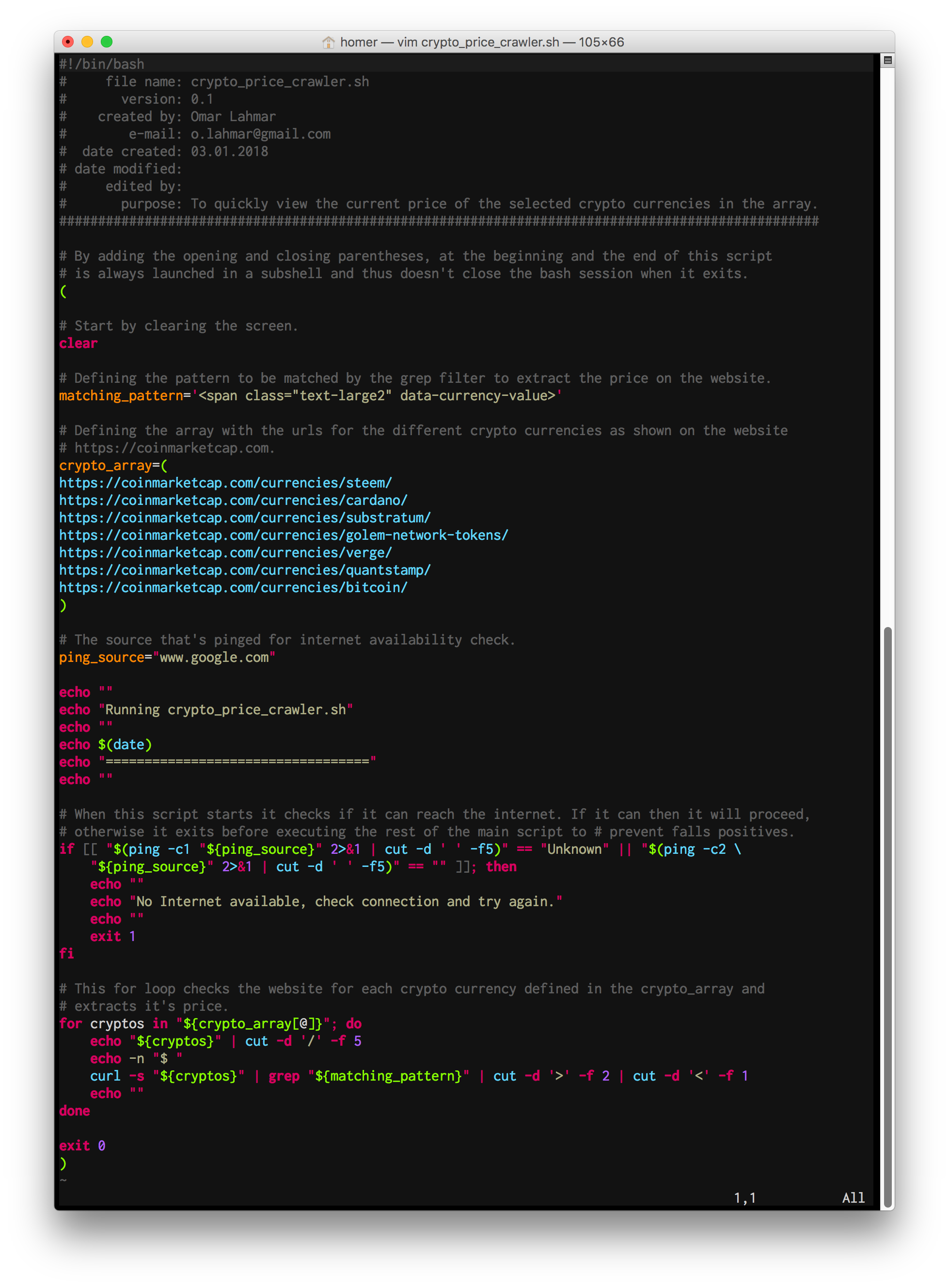The width and height of the screenshot is (949, 1288).
Task: Zoom the window with green button
Action: [x=107, y=42]
